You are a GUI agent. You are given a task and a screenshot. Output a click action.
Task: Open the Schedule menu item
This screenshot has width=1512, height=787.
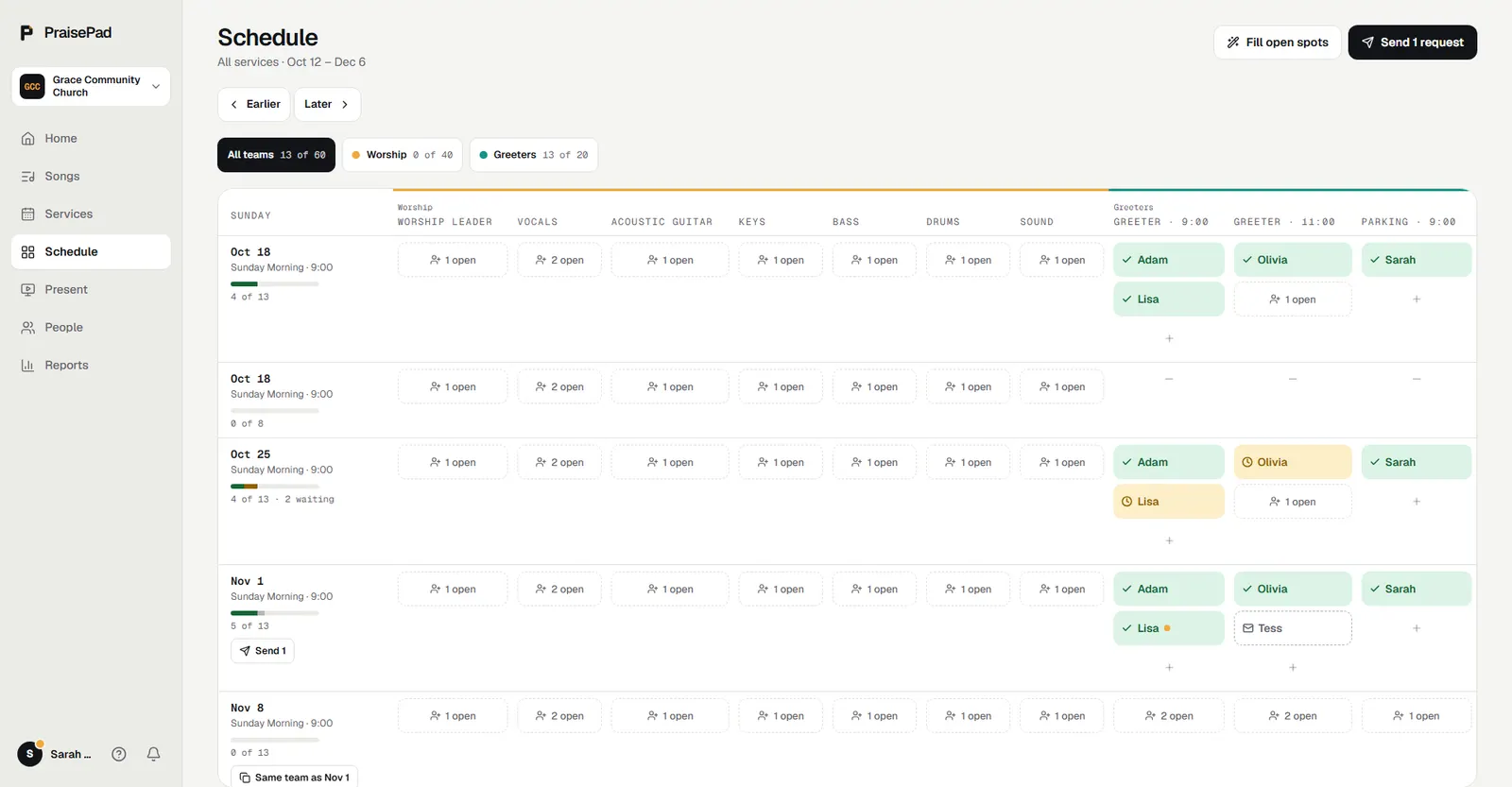(x=91, y=252)
